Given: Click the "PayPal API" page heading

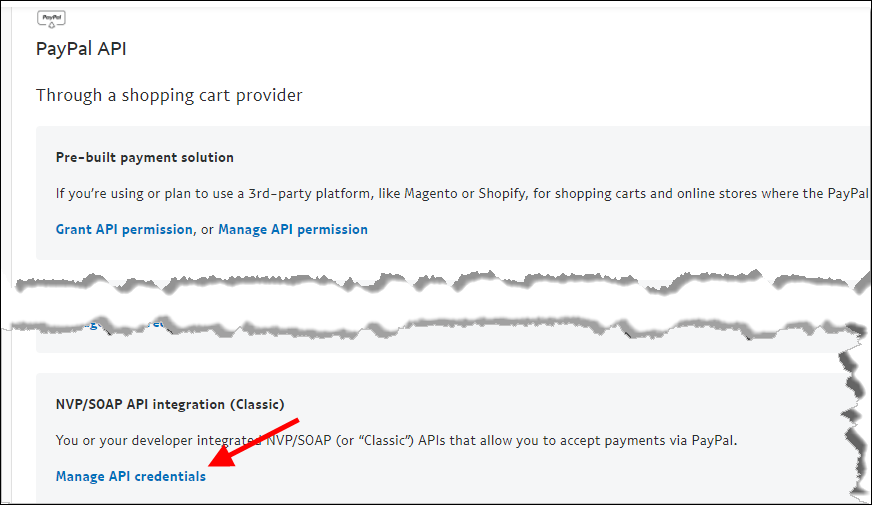Looking at the screenshot, I should [81, 49].
